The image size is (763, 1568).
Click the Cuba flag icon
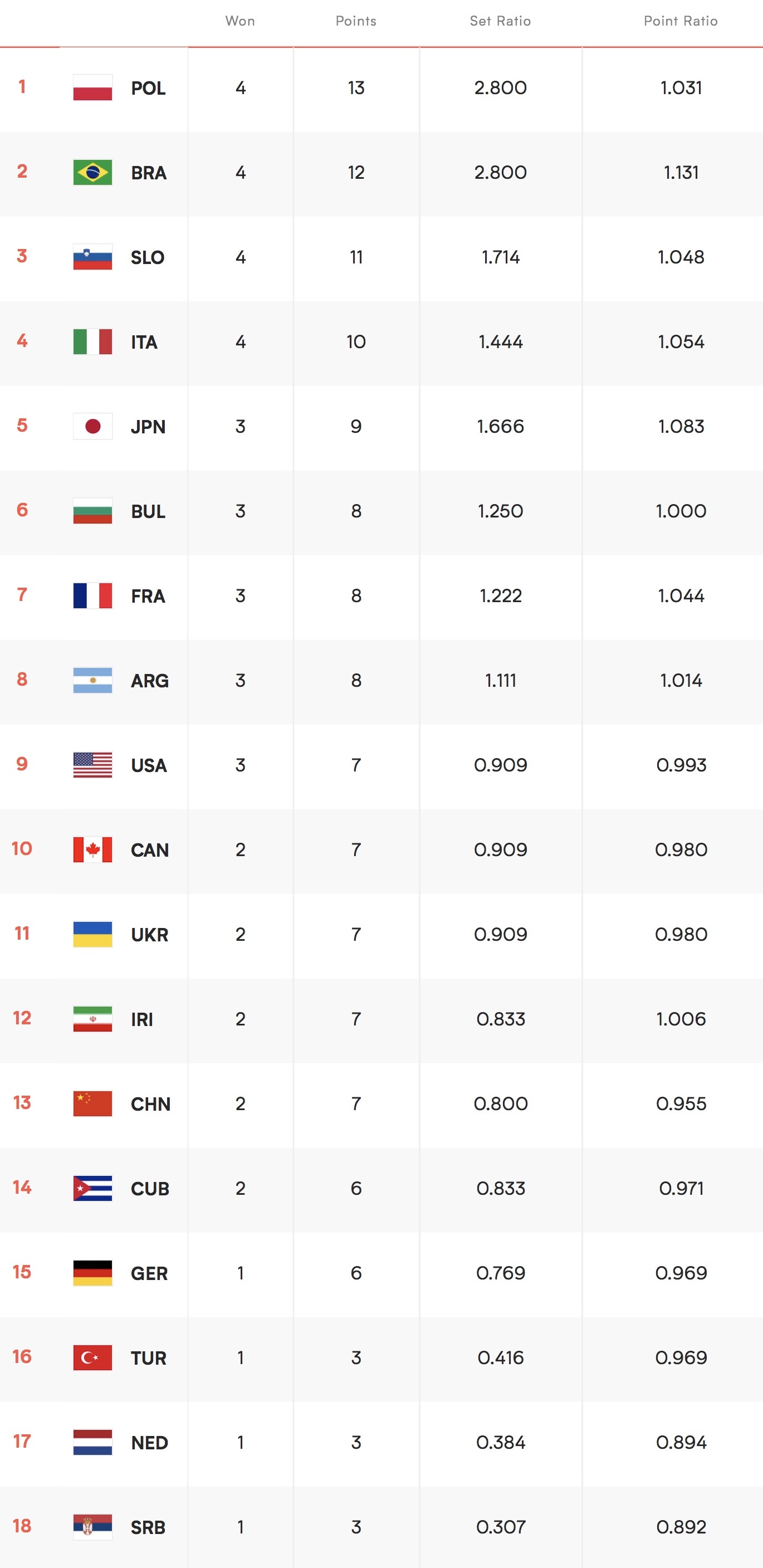(92, 1188)
